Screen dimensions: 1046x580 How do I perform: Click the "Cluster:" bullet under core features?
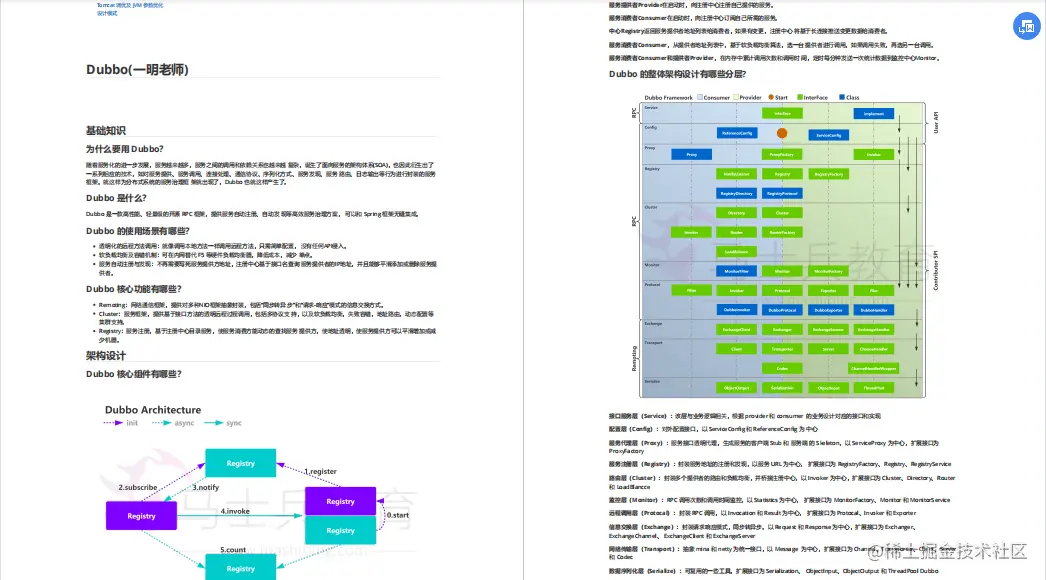(x=266, y=318)
